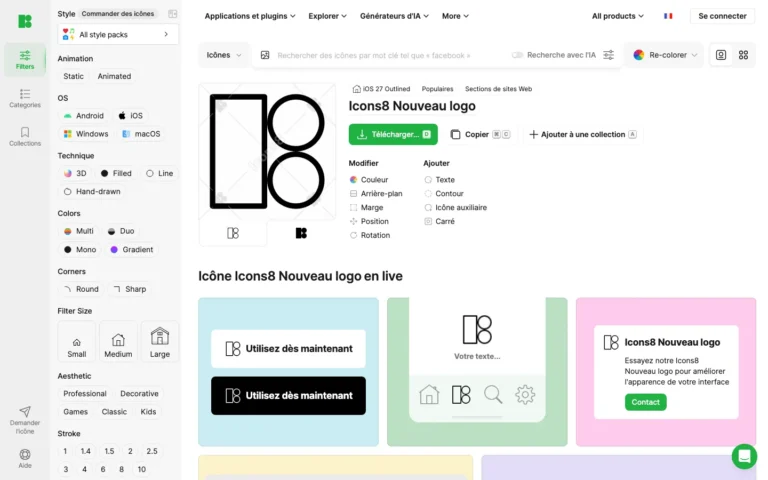This screenshot has height=480, width=768.
Task: Open the green chat bubble widget
Action: point(744,456)
